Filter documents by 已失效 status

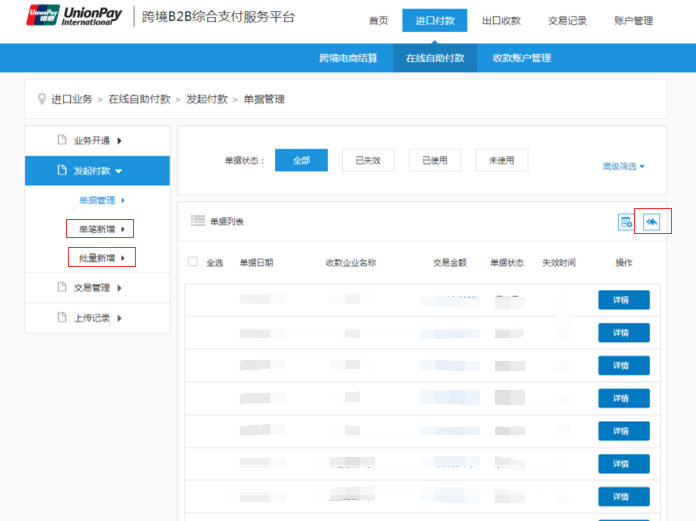coord(368,160)
